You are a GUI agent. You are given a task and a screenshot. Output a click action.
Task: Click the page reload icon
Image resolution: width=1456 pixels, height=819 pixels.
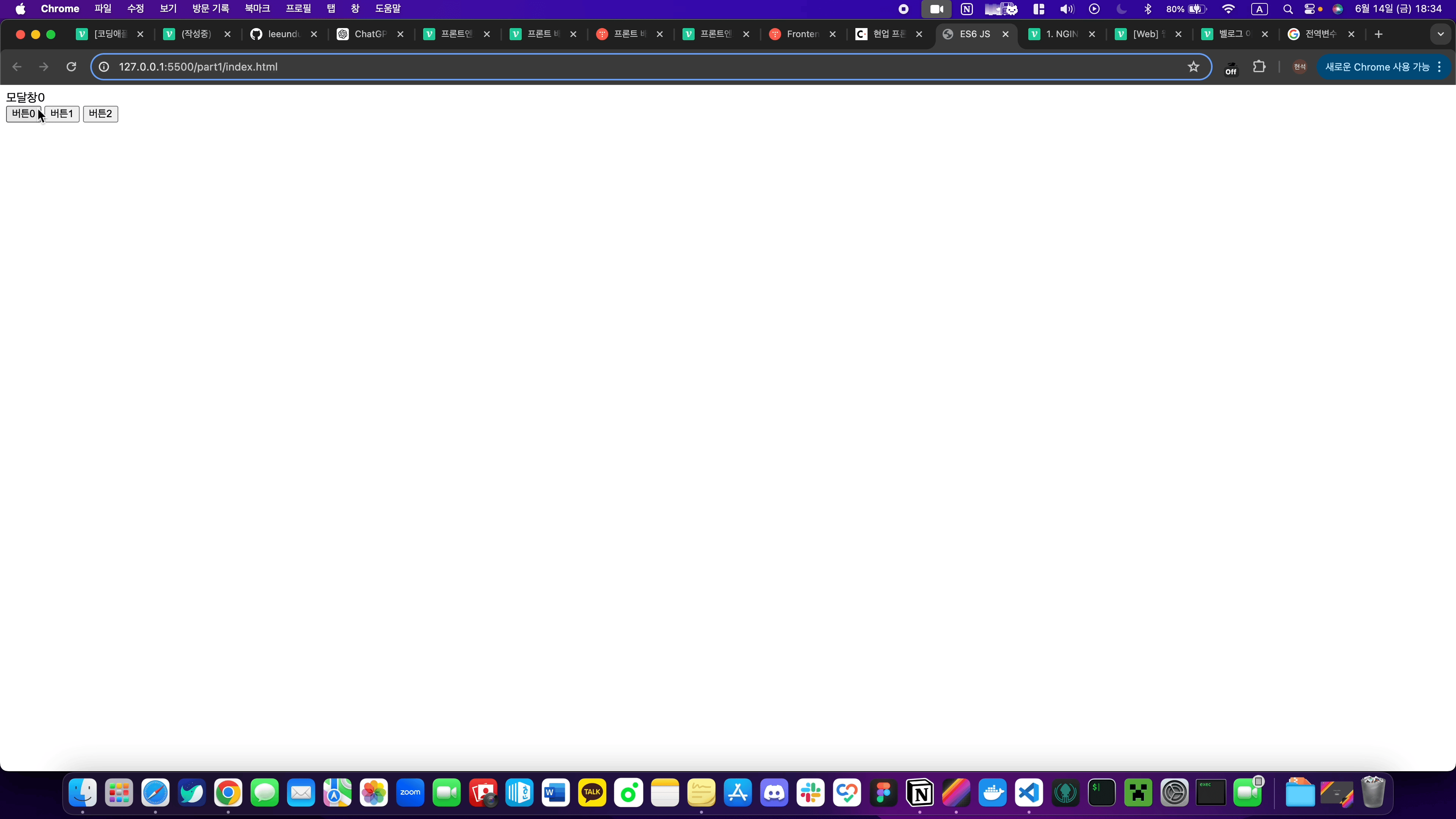[x=71, y=67]
